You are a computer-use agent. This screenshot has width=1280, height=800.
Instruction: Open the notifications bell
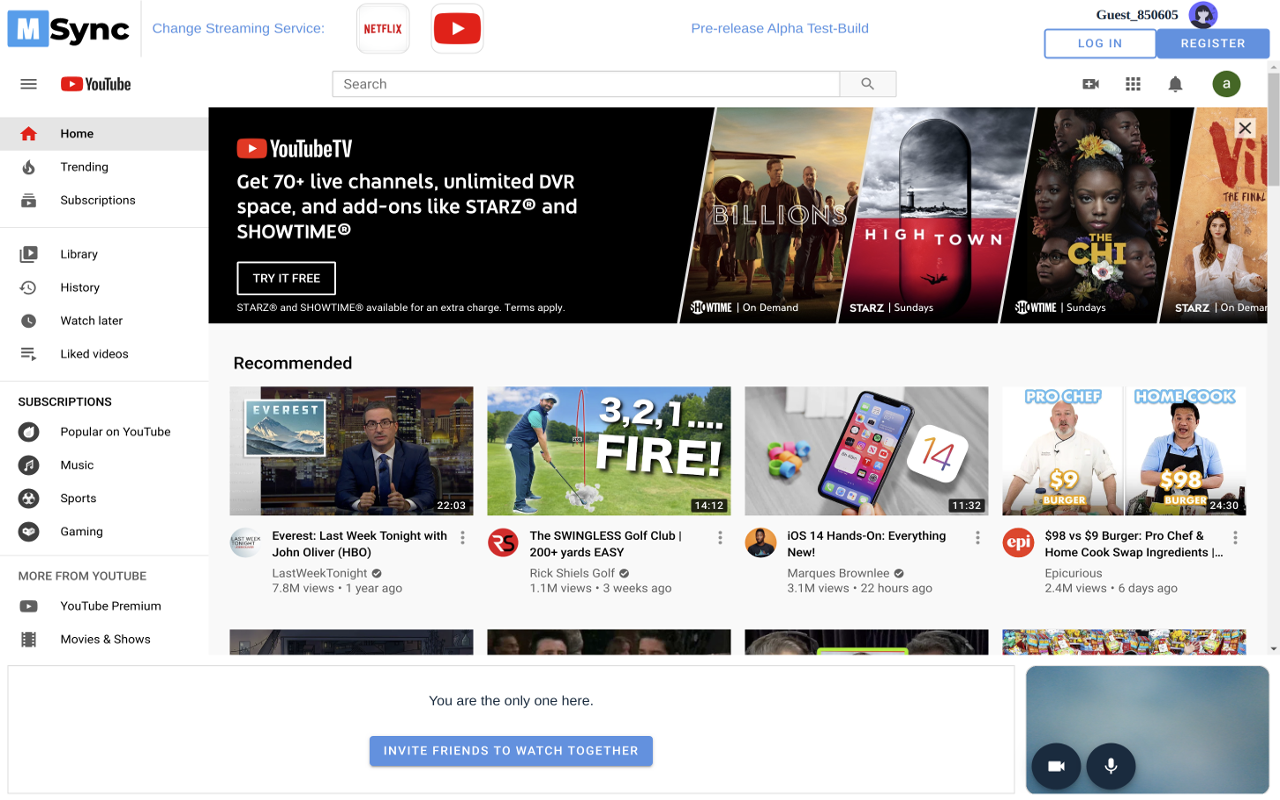point(1176,84)
